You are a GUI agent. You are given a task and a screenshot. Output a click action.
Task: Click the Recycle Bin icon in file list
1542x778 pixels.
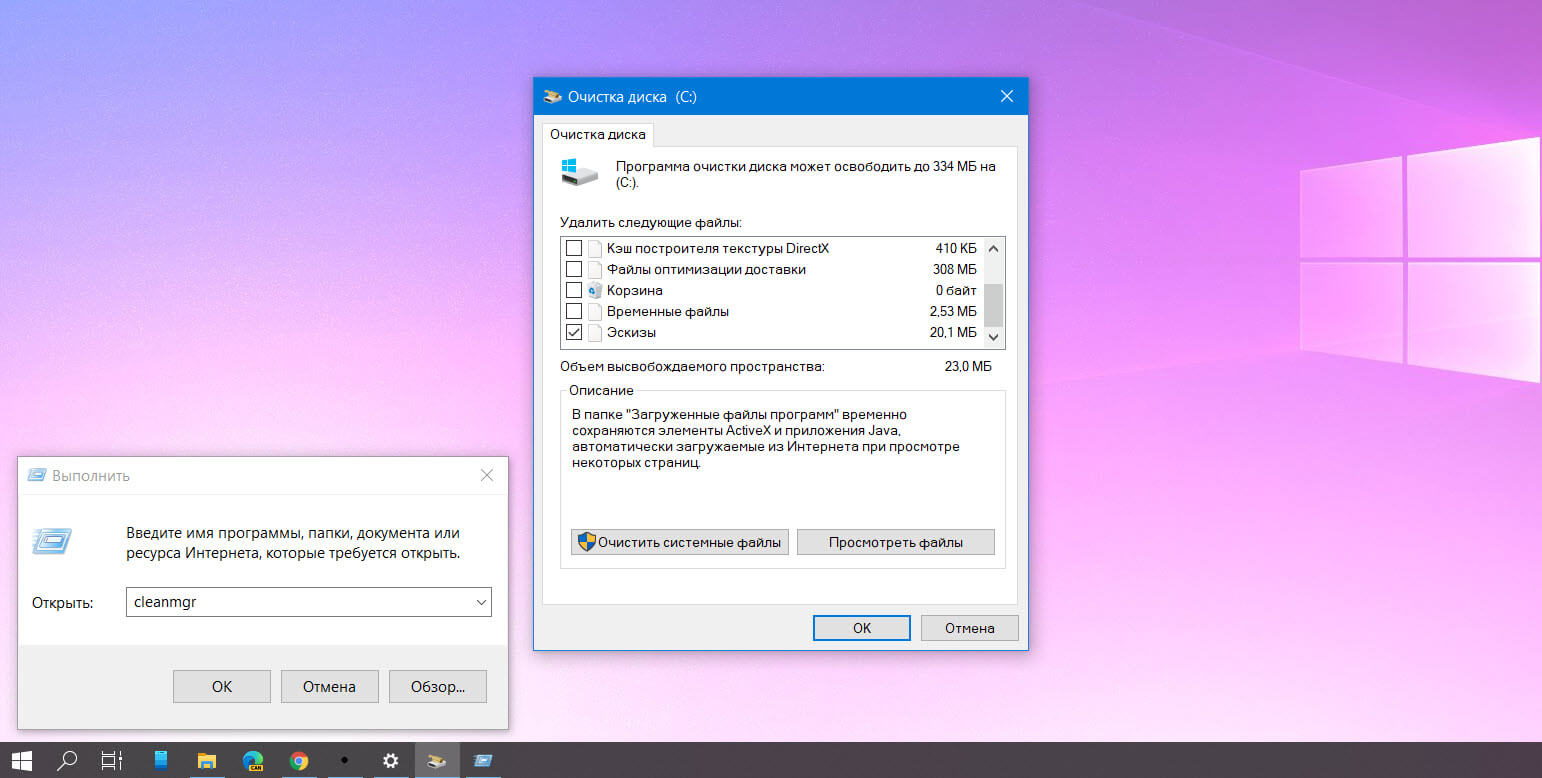[595, 290]
